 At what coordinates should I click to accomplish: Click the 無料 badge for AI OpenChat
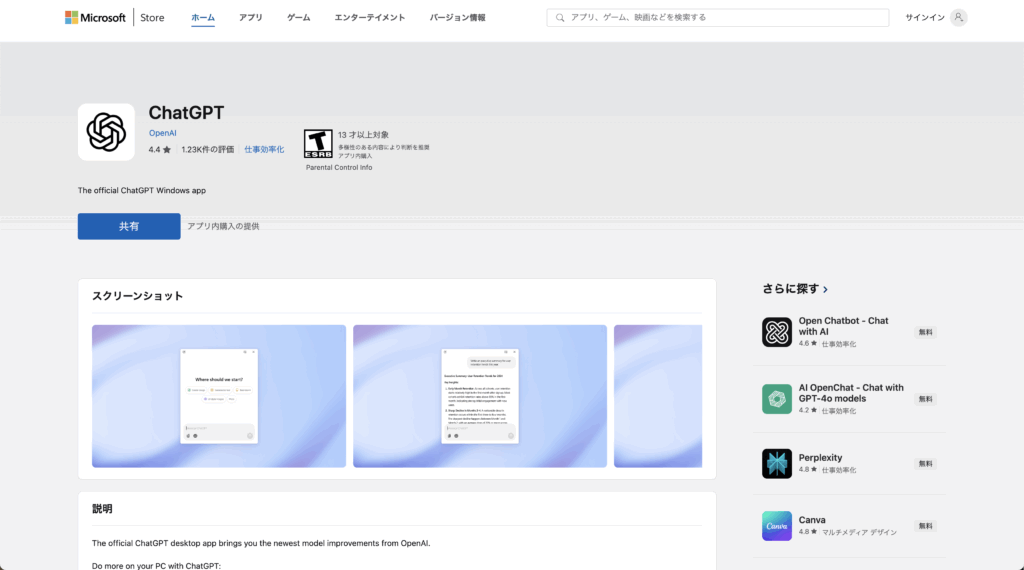click(x=925, y=399)
